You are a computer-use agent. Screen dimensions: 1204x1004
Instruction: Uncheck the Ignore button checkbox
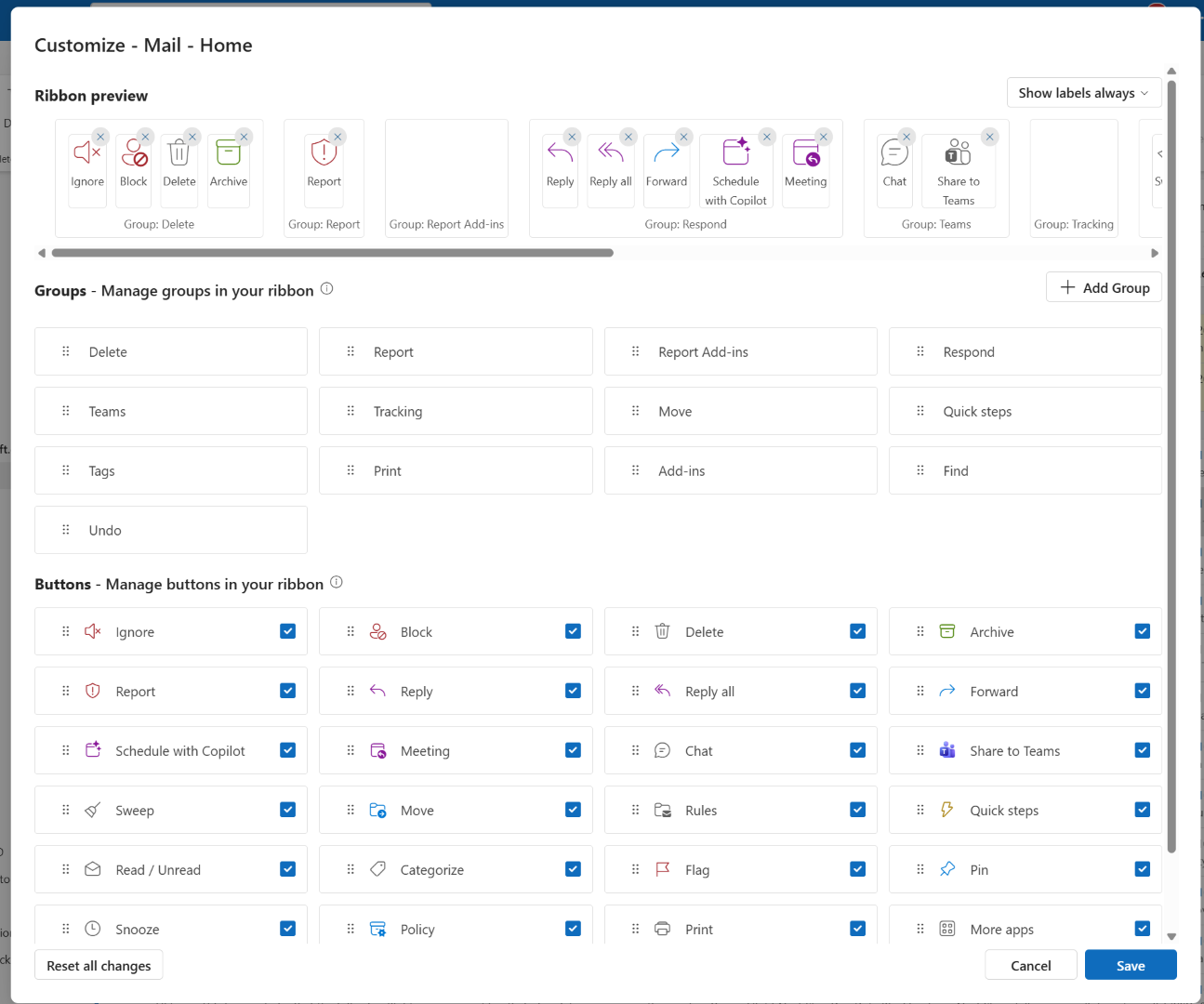coord(288,631)
